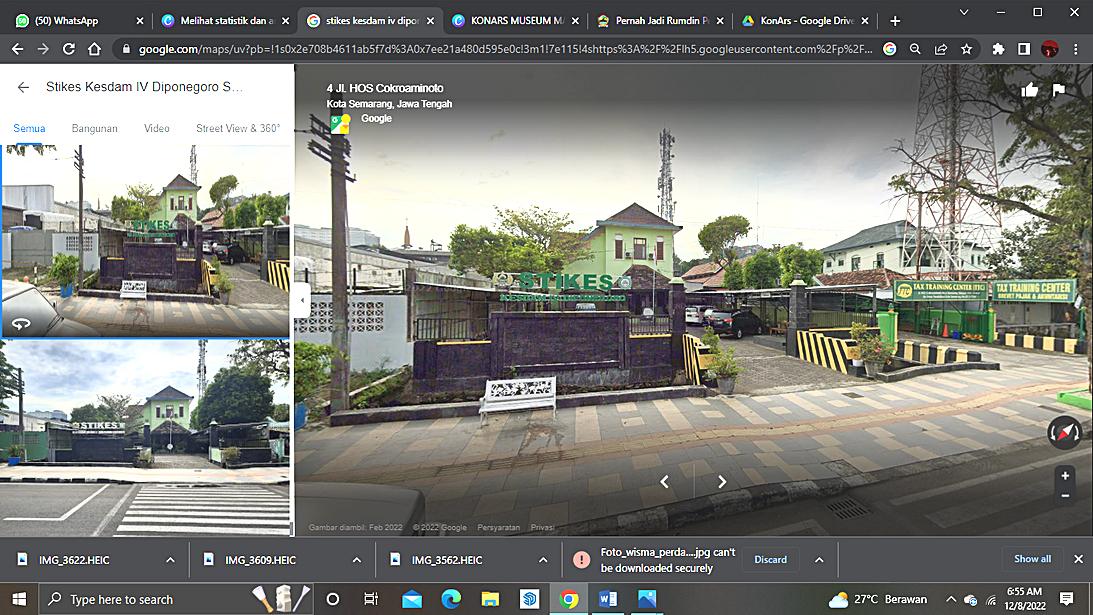1093x615 pixels.
Task: Click the Street View compass control
Action: (x=1064, y=432)
